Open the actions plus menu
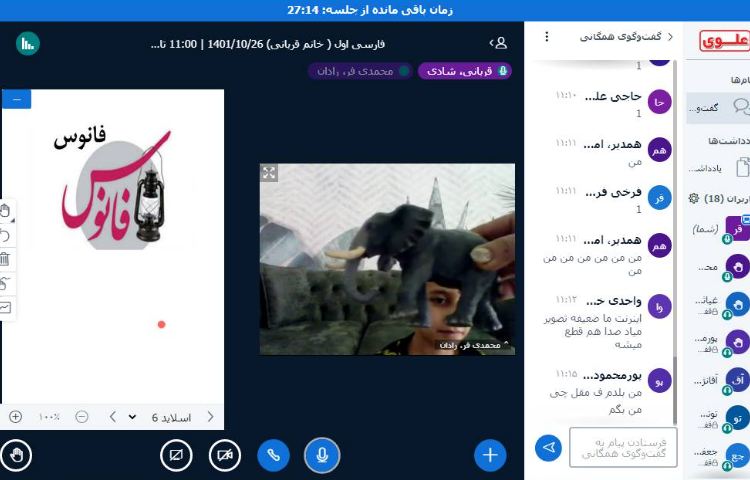 tap(490, 455)
